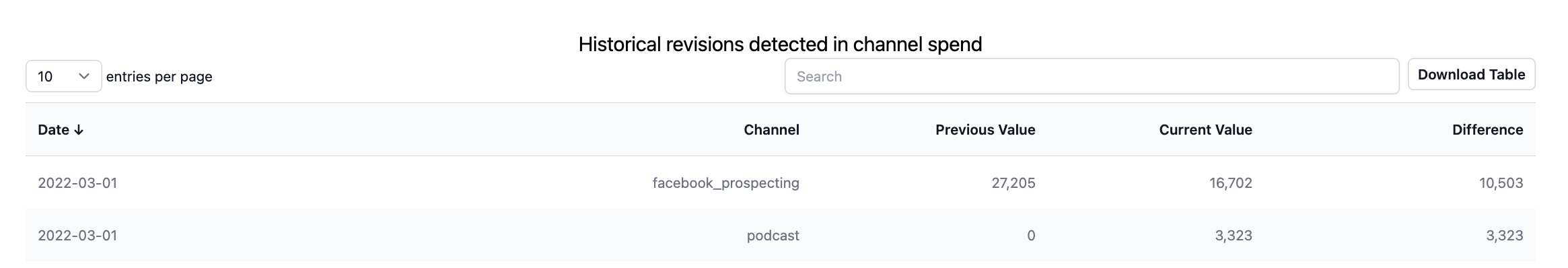Open the entries per page dropdown

click(64, 76)
